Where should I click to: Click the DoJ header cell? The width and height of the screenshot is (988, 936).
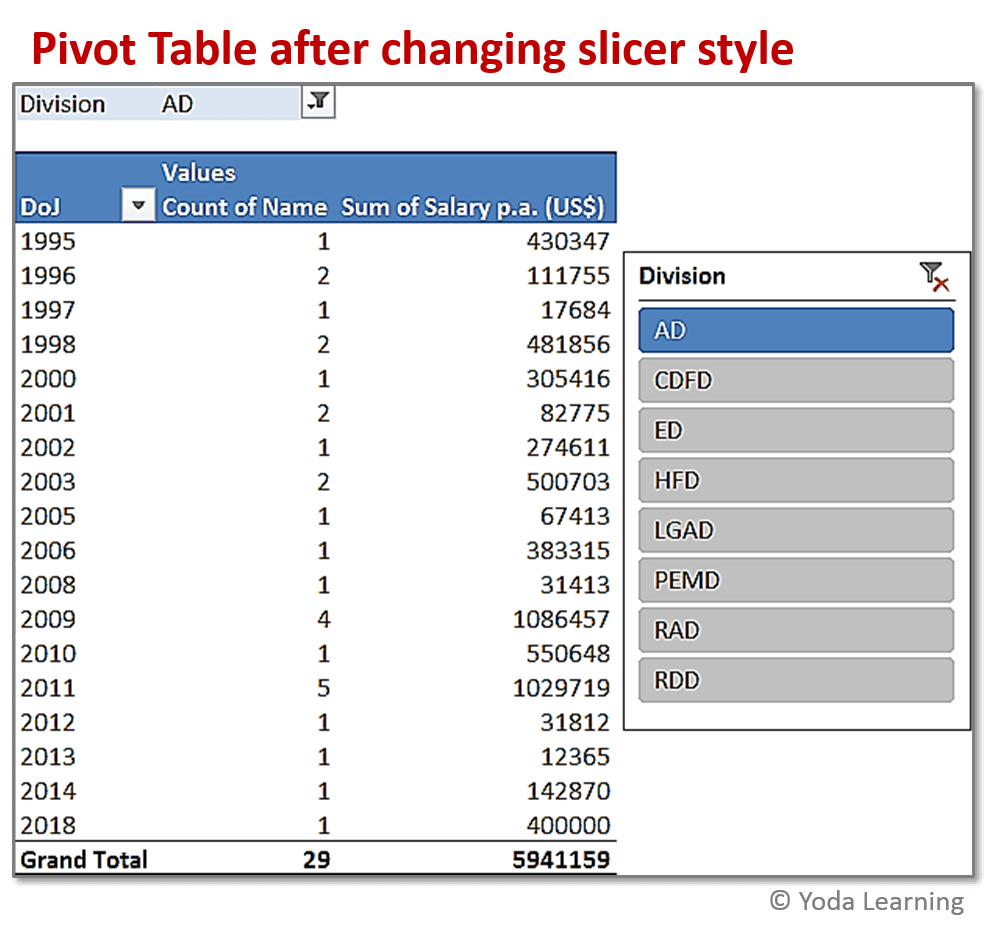click(x=40, y=207)
